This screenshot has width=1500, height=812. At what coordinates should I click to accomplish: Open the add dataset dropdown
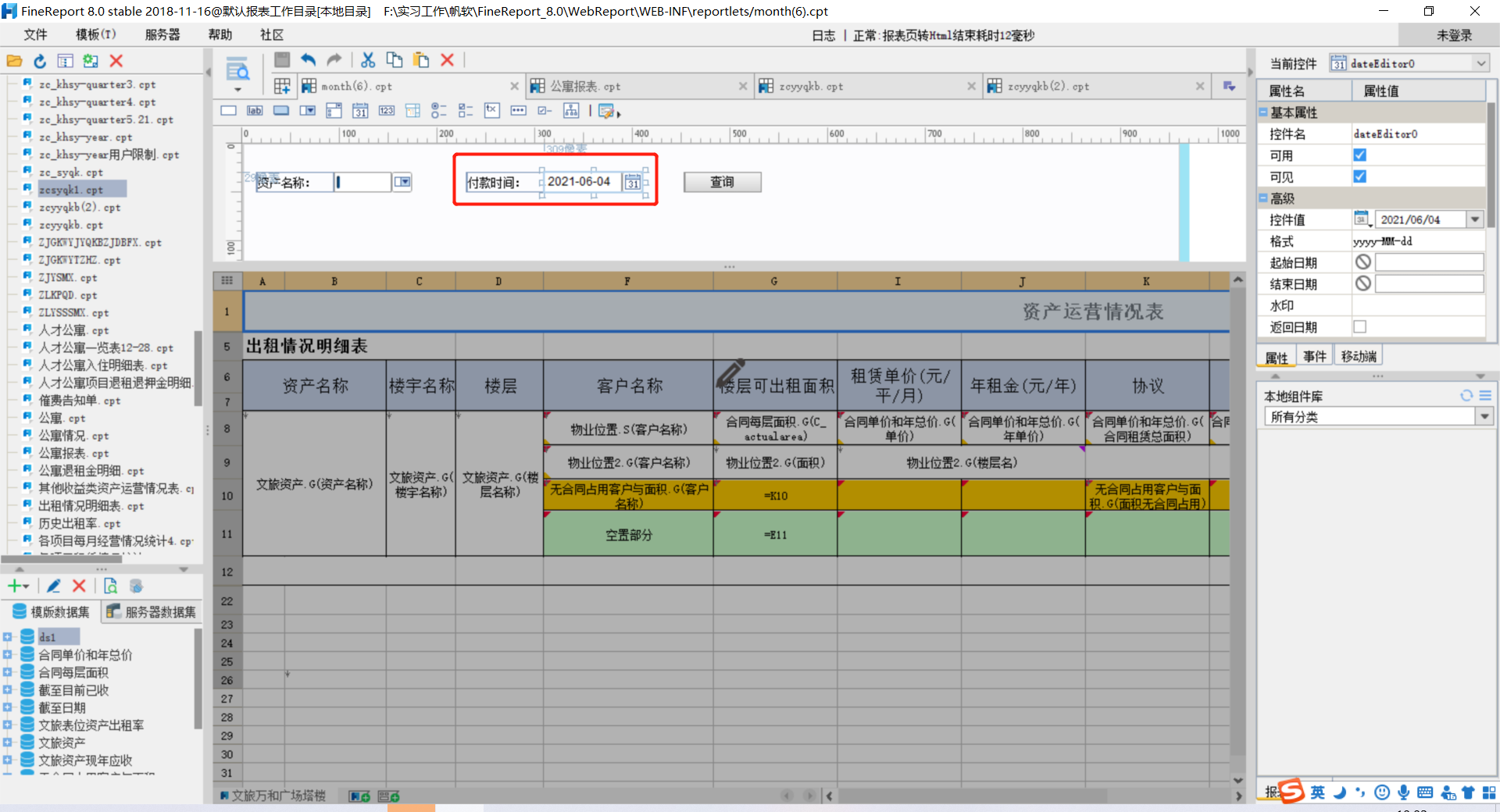tap(19, 586)
